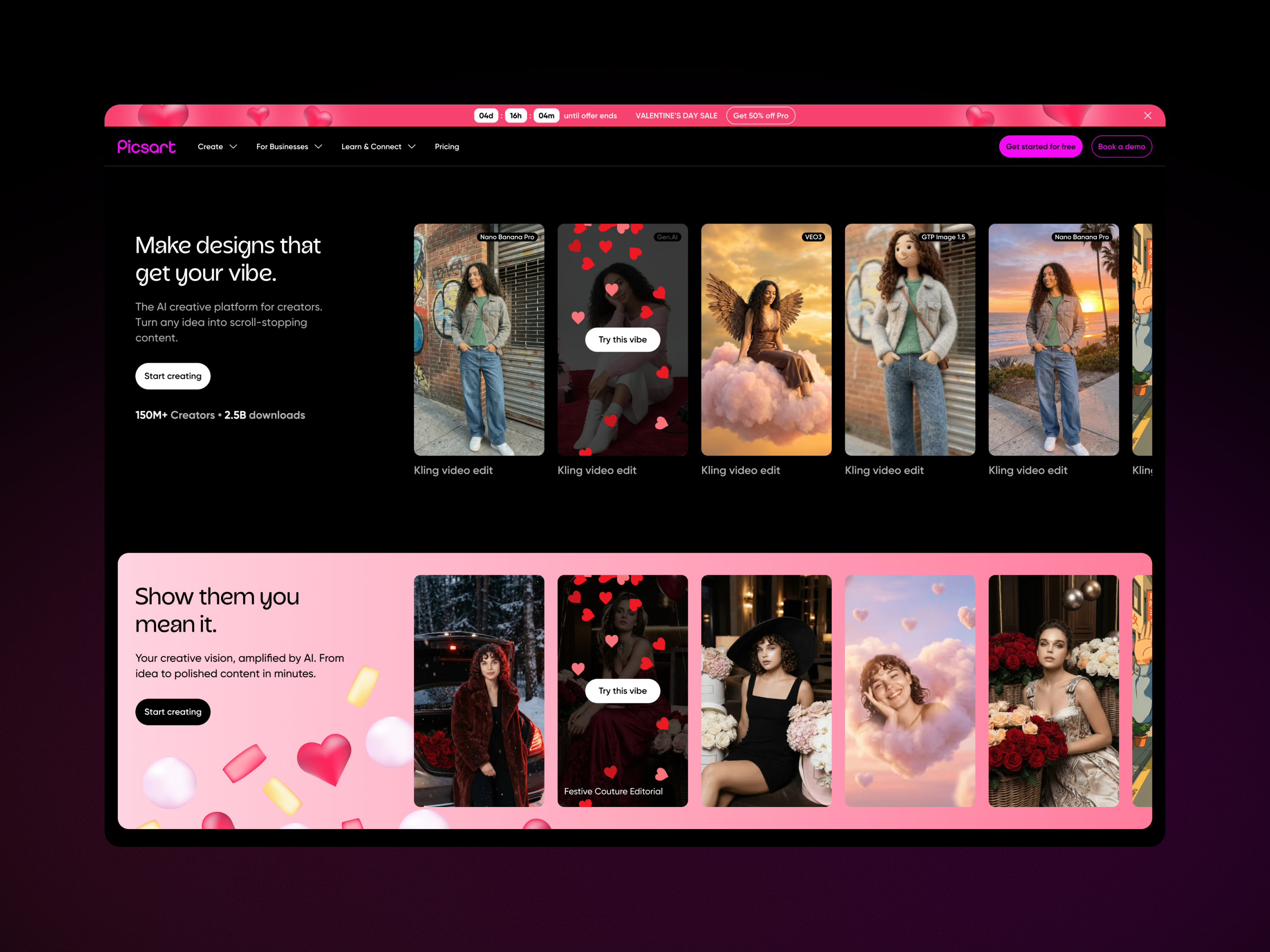Click the 04d countdown timer box
1270x952 pixels.
[486, 115]
